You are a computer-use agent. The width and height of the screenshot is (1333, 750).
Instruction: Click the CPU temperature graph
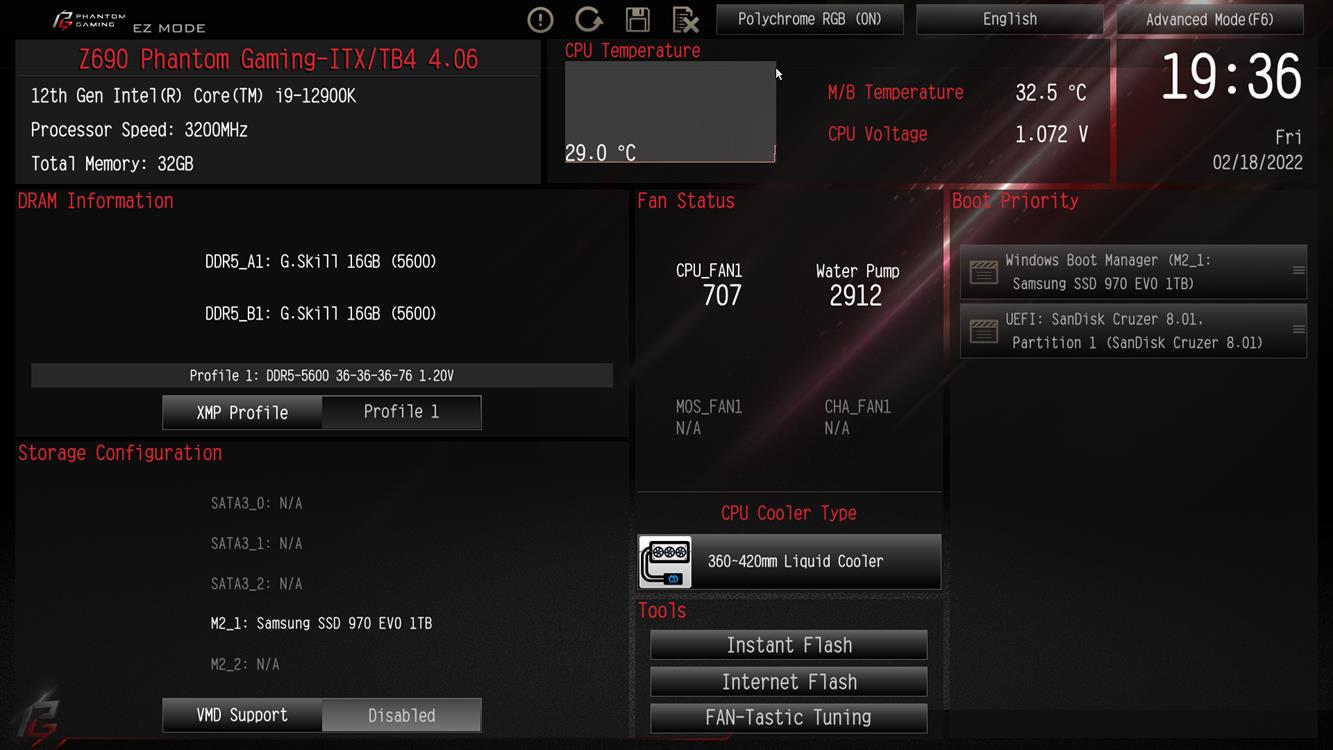coord(670,112)
